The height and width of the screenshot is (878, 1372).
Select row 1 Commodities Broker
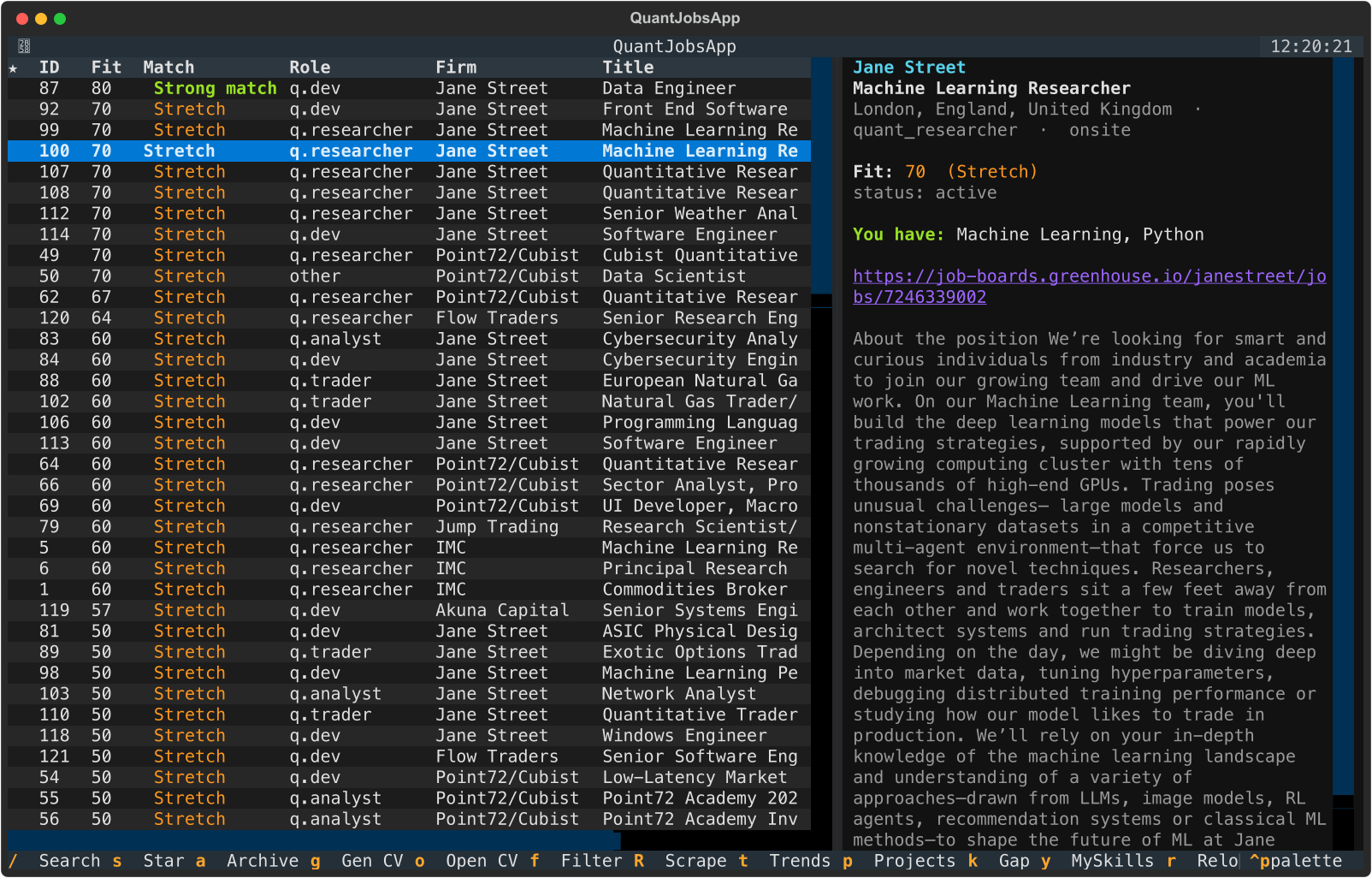click(x=409, y=590)
